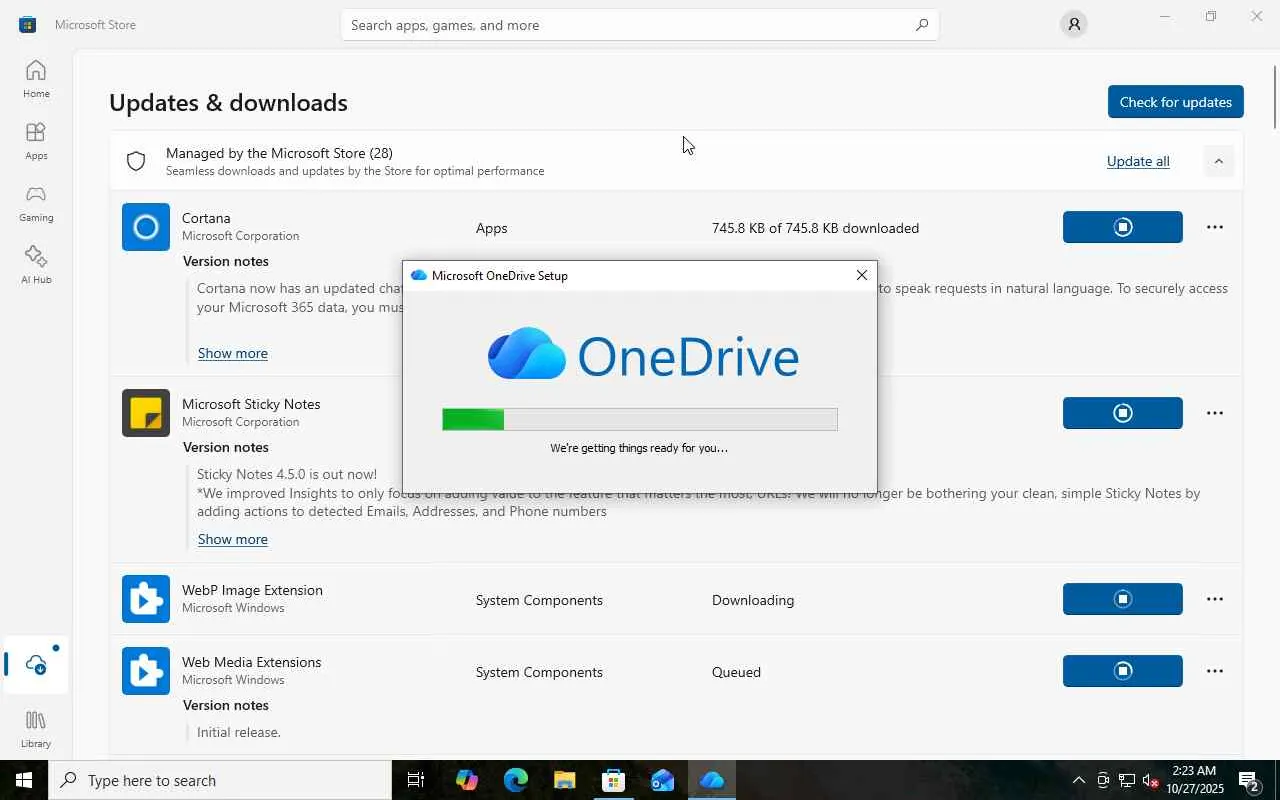Go to the Apps section
1280x800 pixels.
[x=36, y=141]
